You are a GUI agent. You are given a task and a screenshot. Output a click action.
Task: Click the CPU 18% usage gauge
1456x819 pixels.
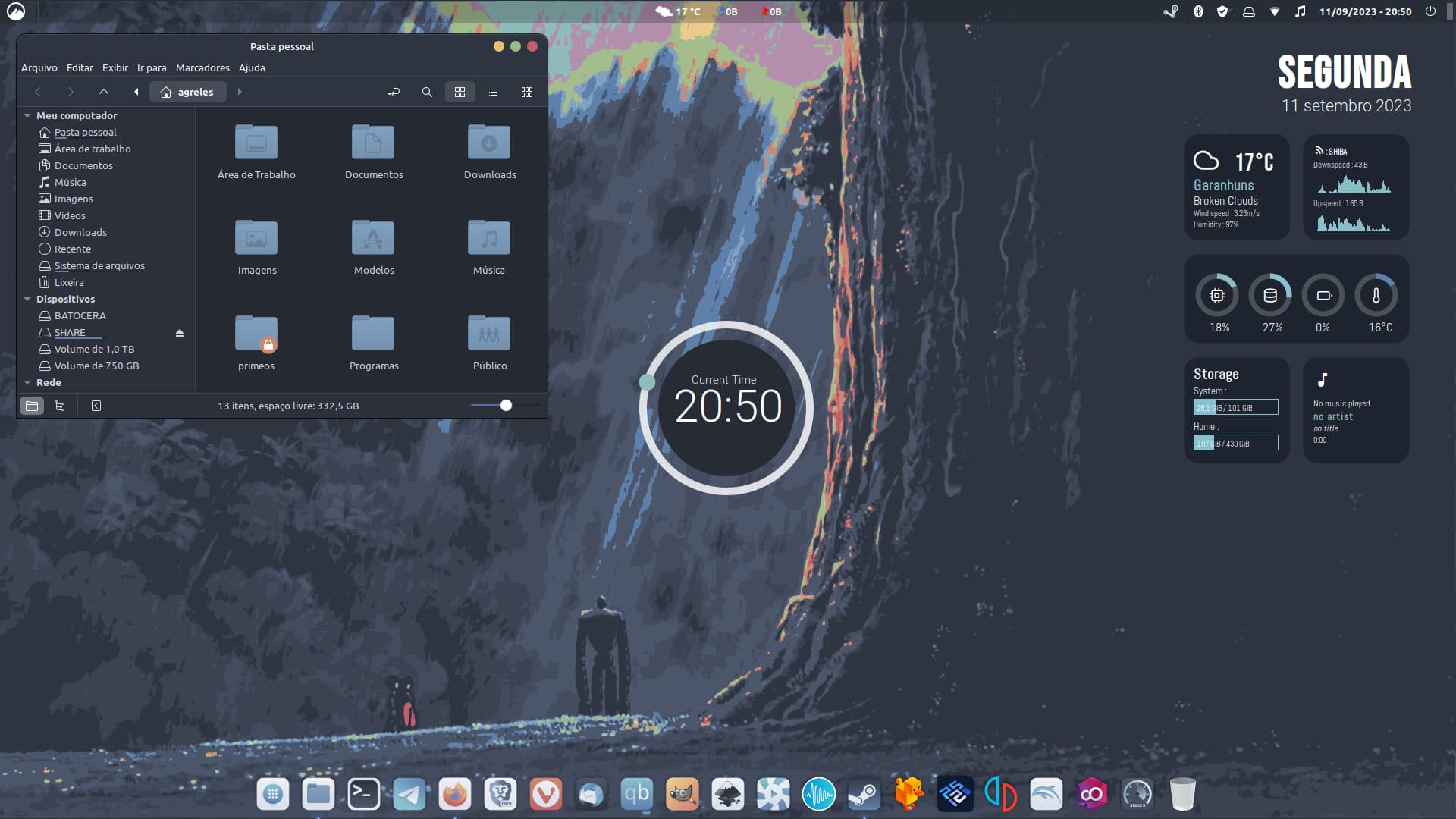pyautogui.click(x=1218, y=296)
